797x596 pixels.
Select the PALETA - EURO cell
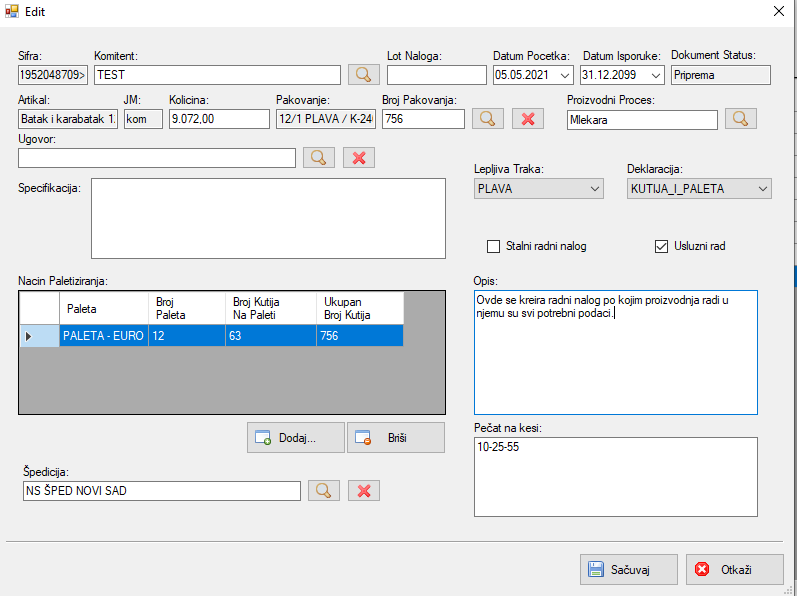pos(104,336)
